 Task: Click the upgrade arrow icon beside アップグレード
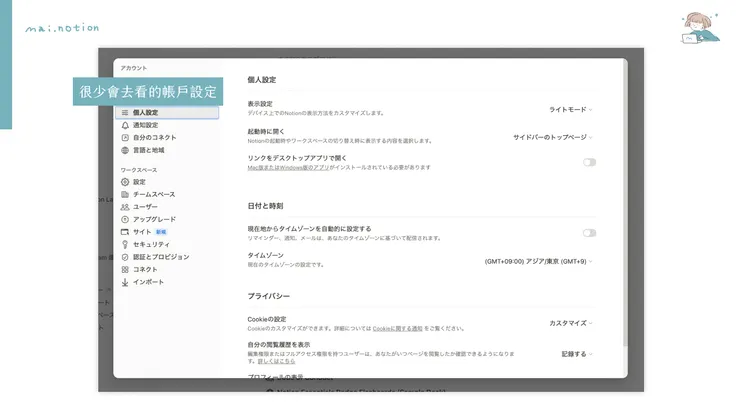(x=125, y=219)
